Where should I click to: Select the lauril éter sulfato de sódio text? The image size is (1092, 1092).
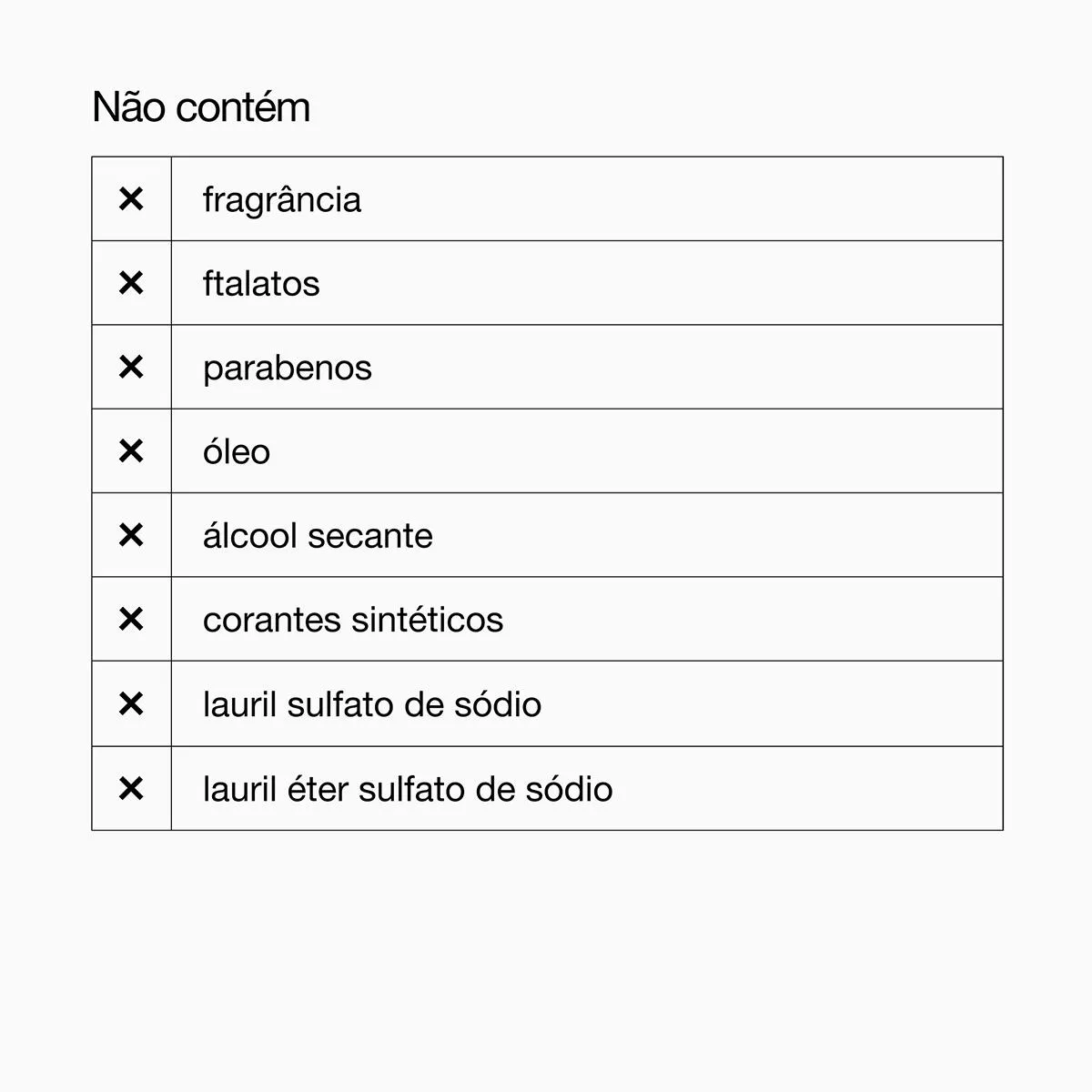[408, 789]
